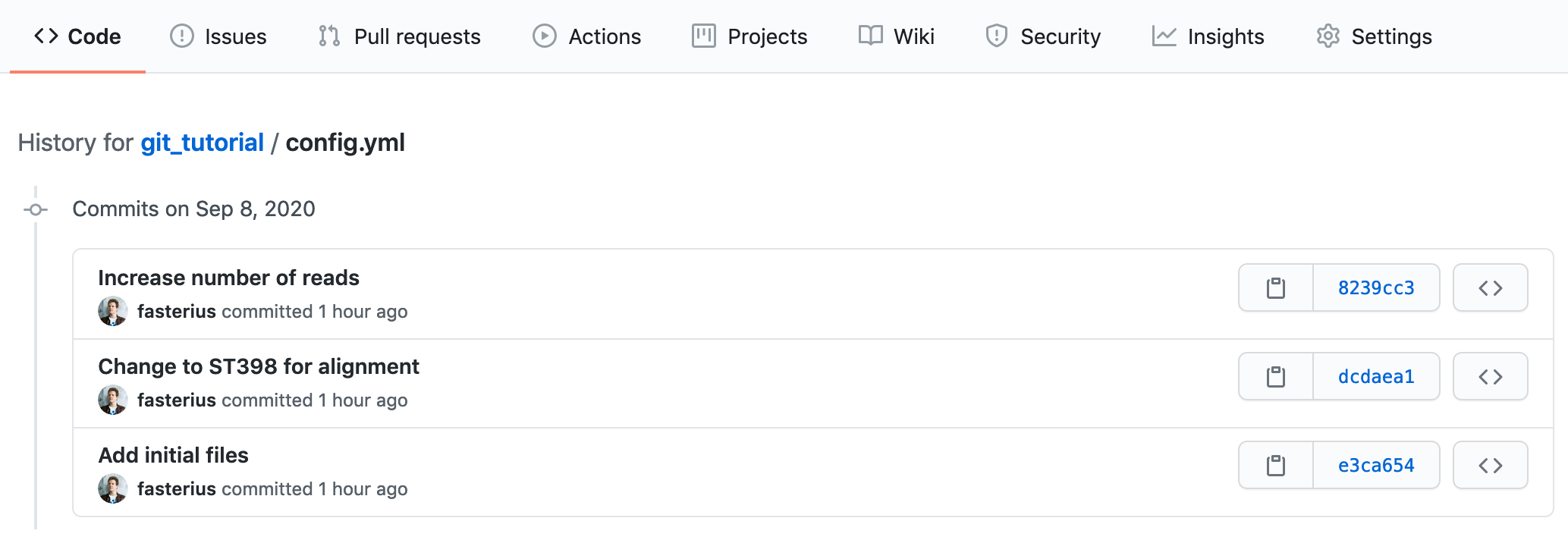The image size is (1568, 540).
Task: Copy full SHA for commit dcdaea1
Action: [1275, 377]
